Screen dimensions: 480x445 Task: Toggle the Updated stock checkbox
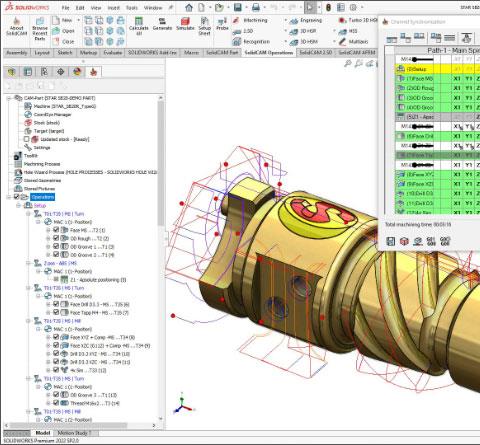(x=27, y=139)
